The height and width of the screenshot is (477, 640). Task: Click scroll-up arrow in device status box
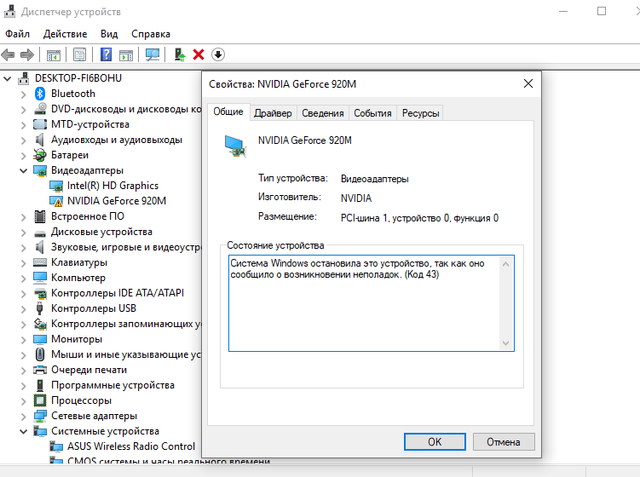(506, 264)
